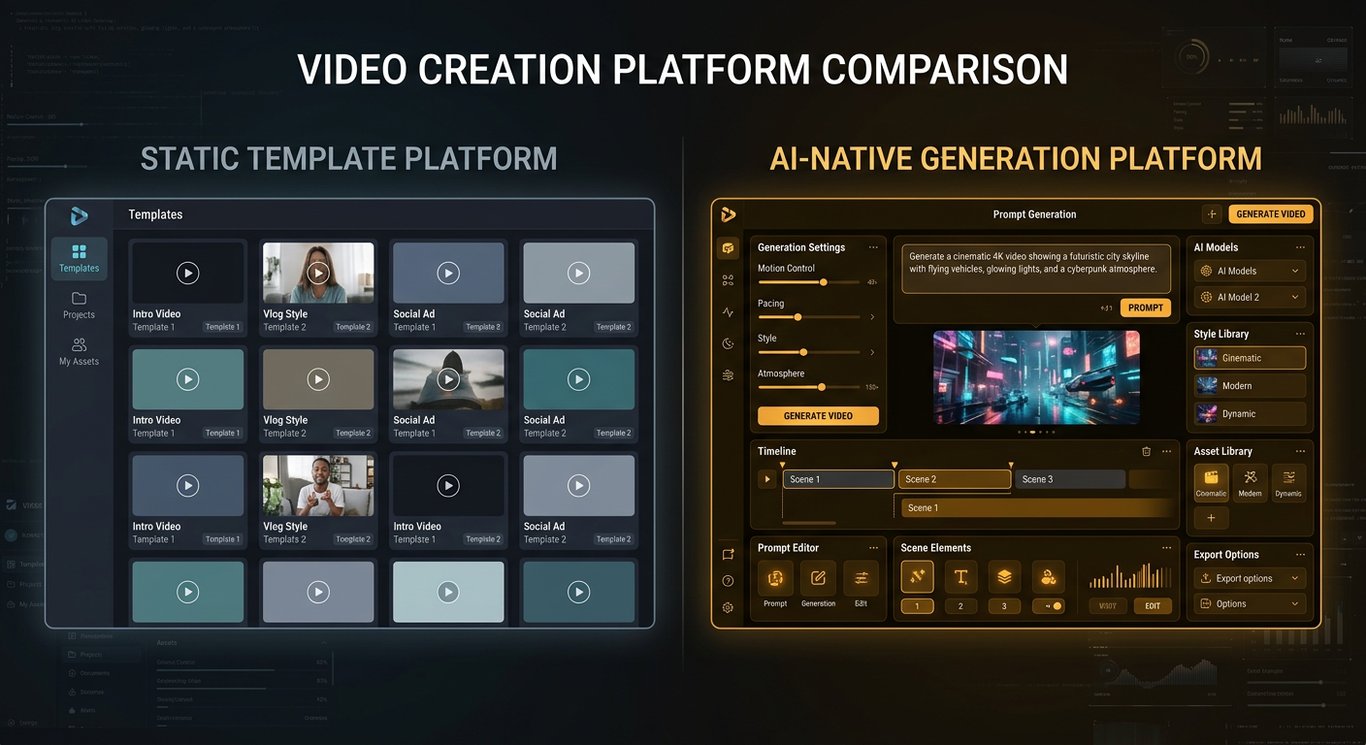Activate Scene Element button 2

(x=961, y=605)
